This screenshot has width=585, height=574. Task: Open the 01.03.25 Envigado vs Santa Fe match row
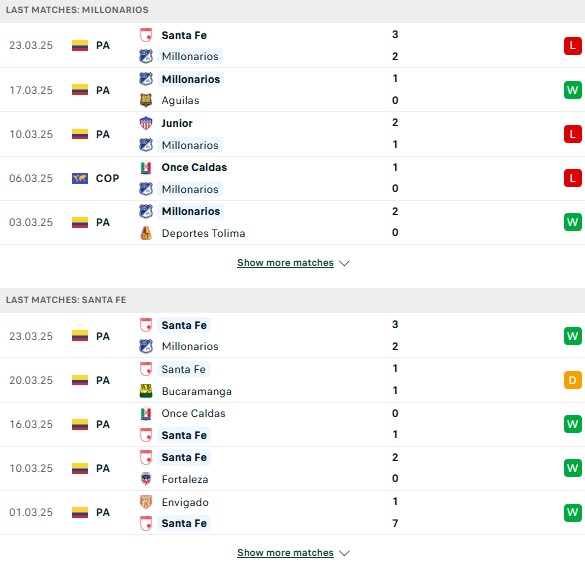pos(292,512)
